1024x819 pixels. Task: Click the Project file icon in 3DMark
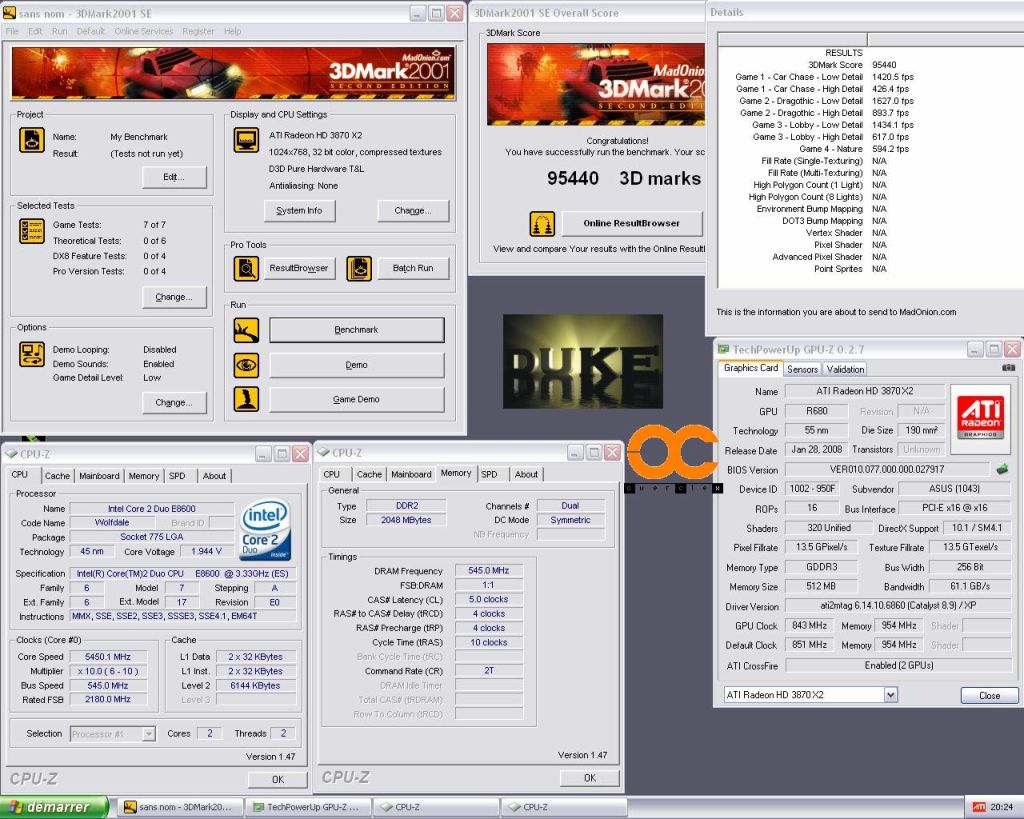click(31, 140)
